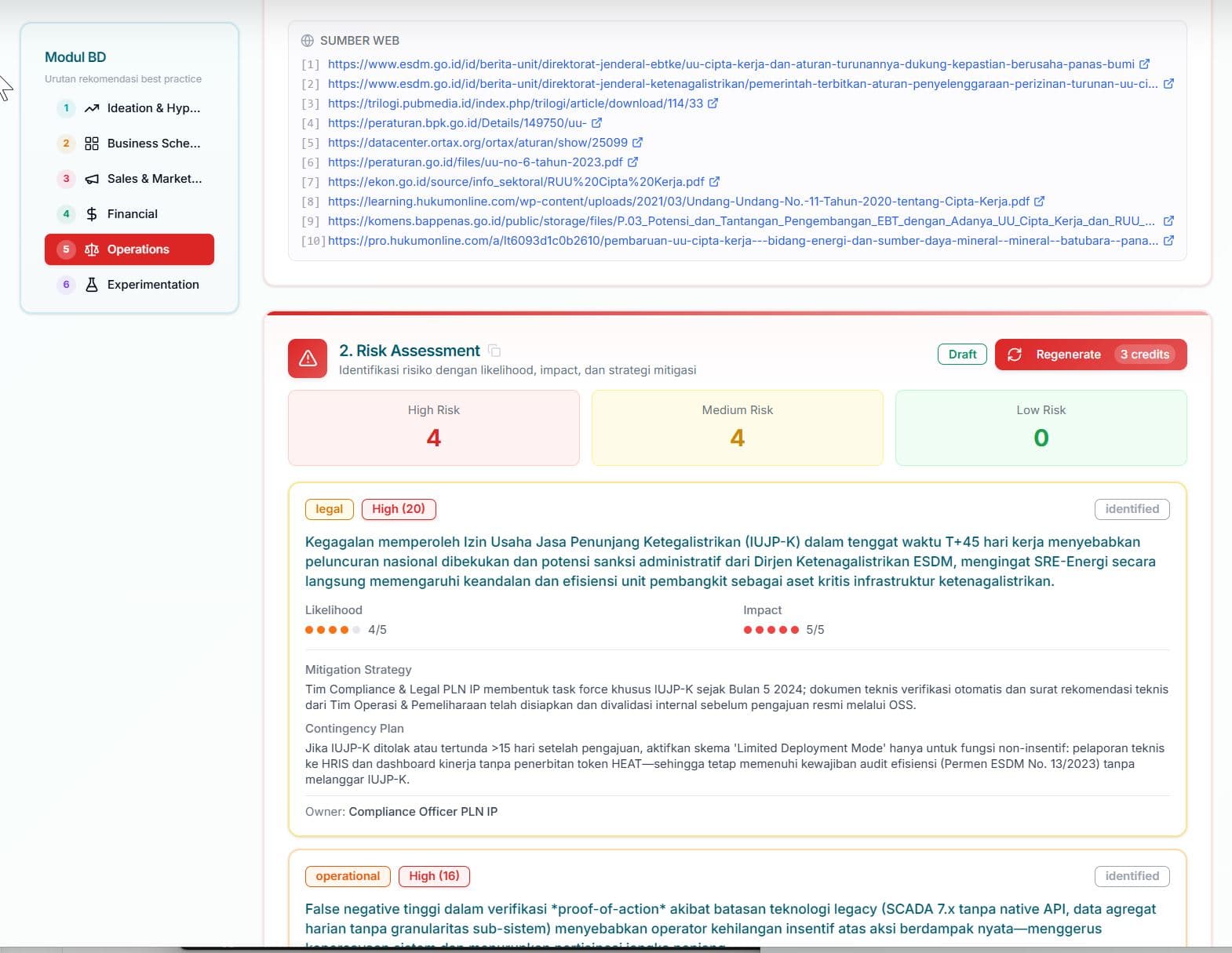Click the 2. Risk Assessment heading
The height and width of the screenshot is (953, 1232).
pos(410,351)
